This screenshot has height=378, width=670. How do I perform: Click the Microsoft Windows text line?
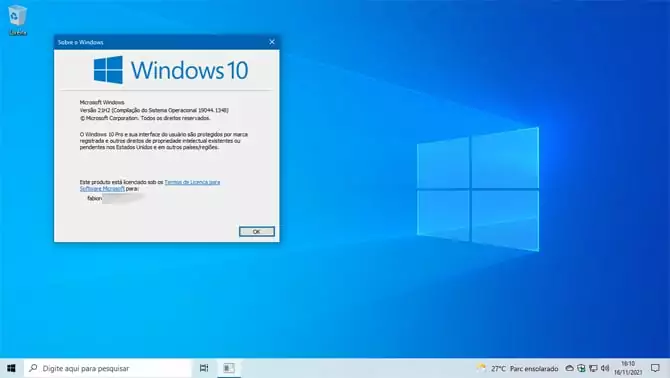[x=102, y=103]
